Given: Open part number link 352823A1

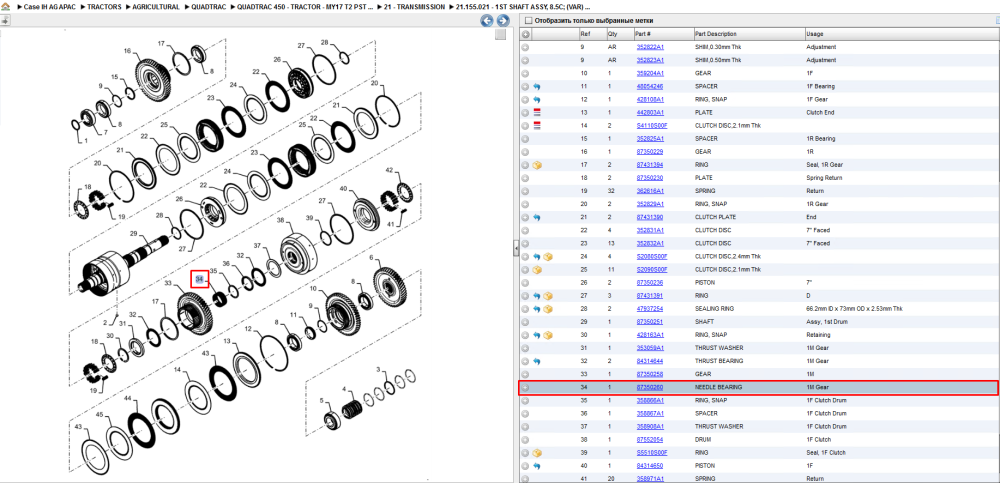Looking at the screenshot, I should [650, 60].
